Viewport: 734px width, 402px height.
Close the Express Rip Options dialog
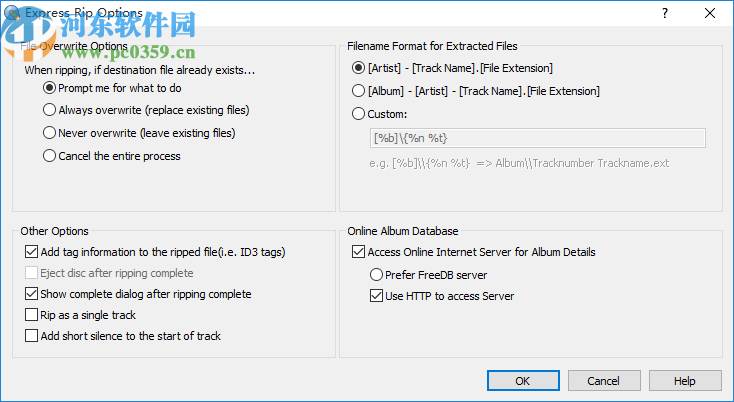pyautogui.click(x=710, y=14)
